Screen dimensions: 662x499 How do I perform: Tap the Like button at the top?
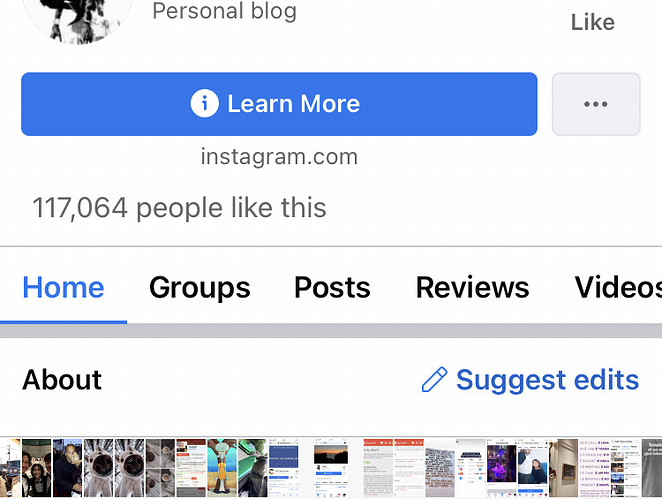(x=593, y=22)
